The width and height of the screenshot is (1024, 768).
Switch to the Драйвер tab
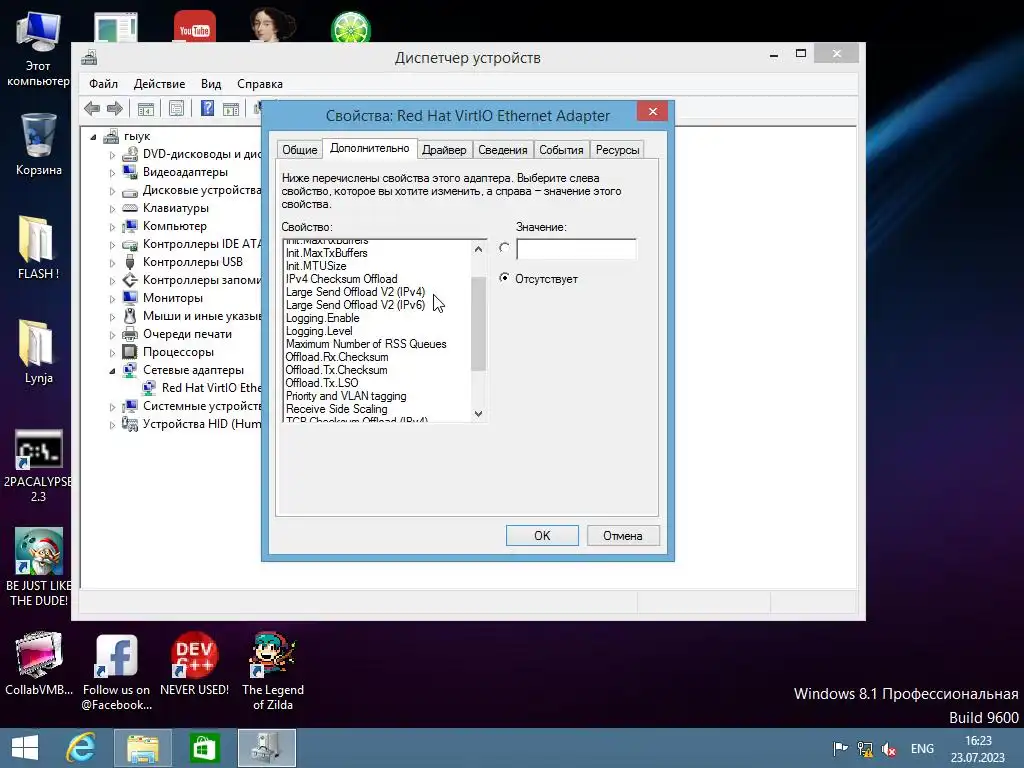[x=444, y=150]
